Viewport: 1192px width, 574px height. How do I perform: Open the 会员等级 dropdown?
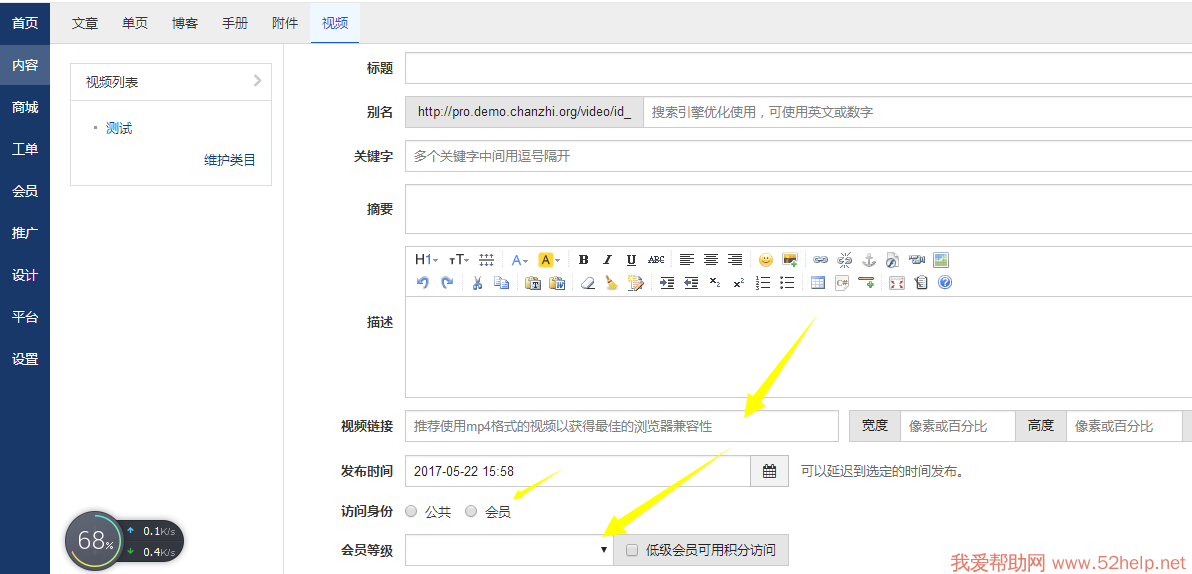(x=509, y=550)
